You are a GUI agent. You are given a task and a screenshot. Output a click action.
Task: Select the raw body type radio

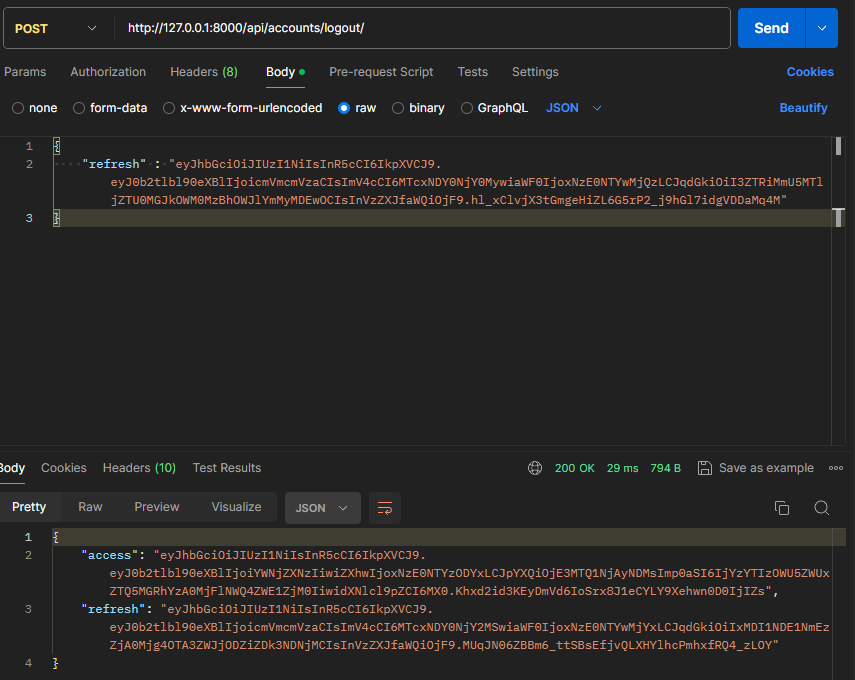click(344, 108)
